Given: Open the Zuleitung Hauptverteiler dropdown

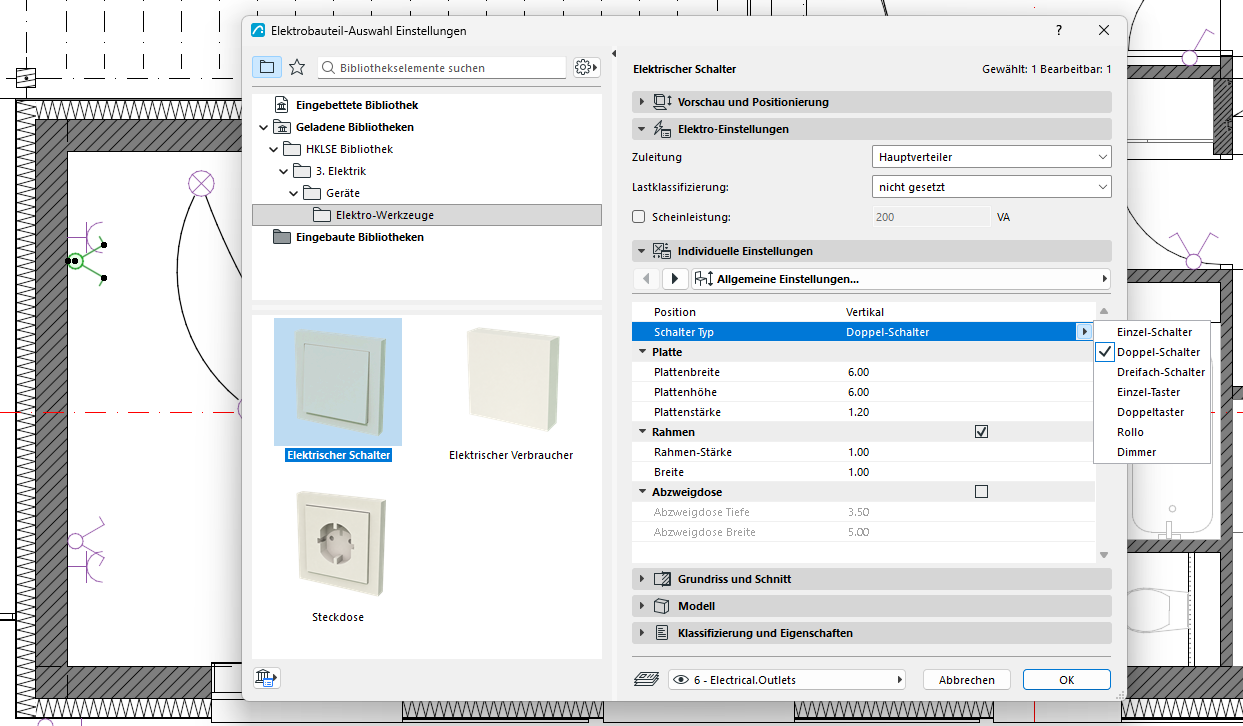Looking at the screenshot, I should (991, 157).
